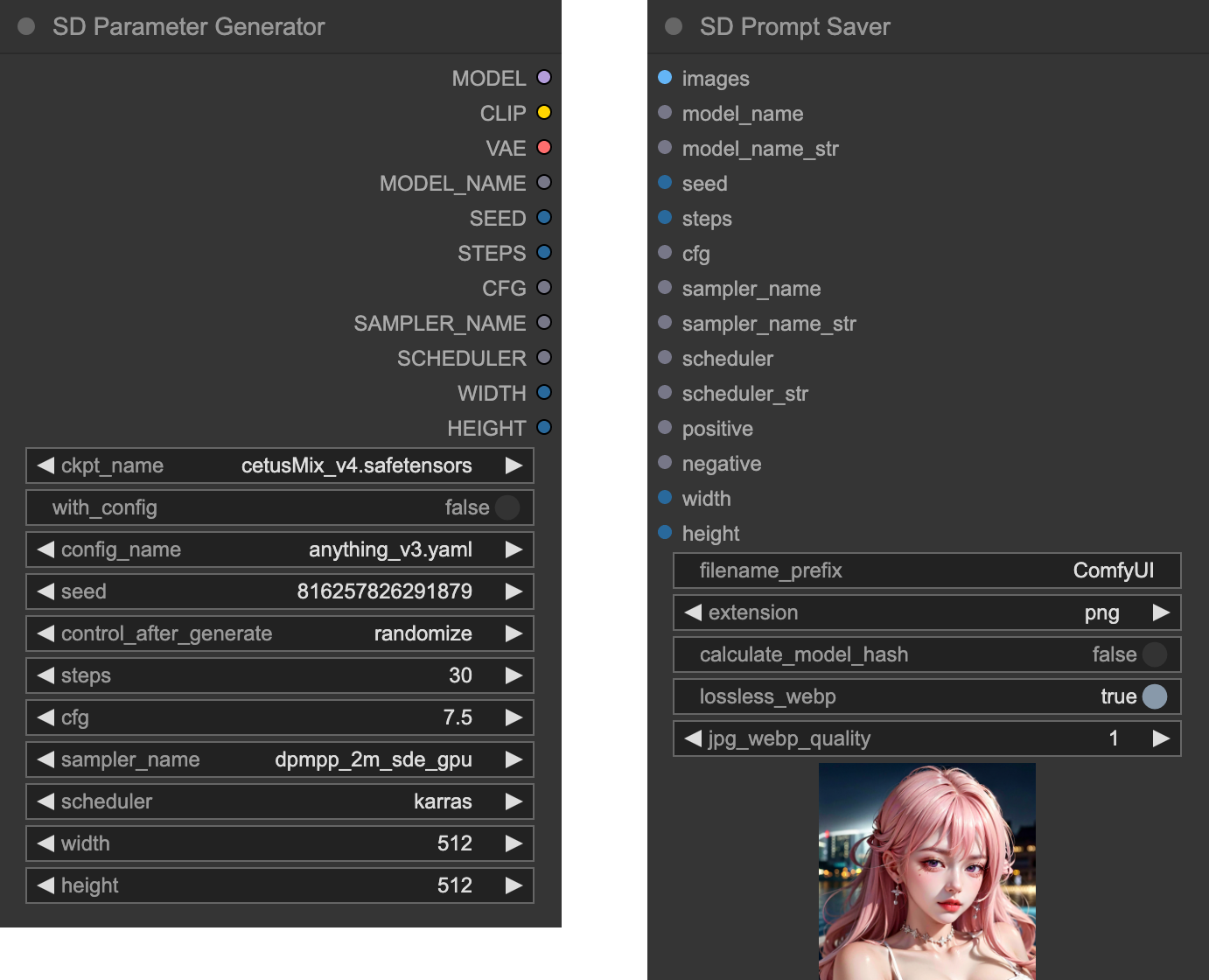The image size is (1209, 980).
Task: Increase seed with right arrow
Action: pyautogui.click(x=514, y=591)
